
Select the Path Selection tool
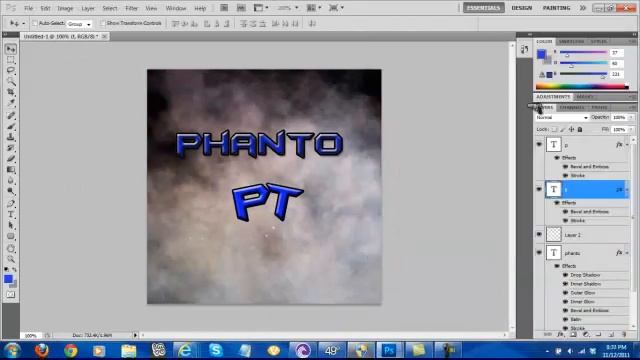click(11, 225)
